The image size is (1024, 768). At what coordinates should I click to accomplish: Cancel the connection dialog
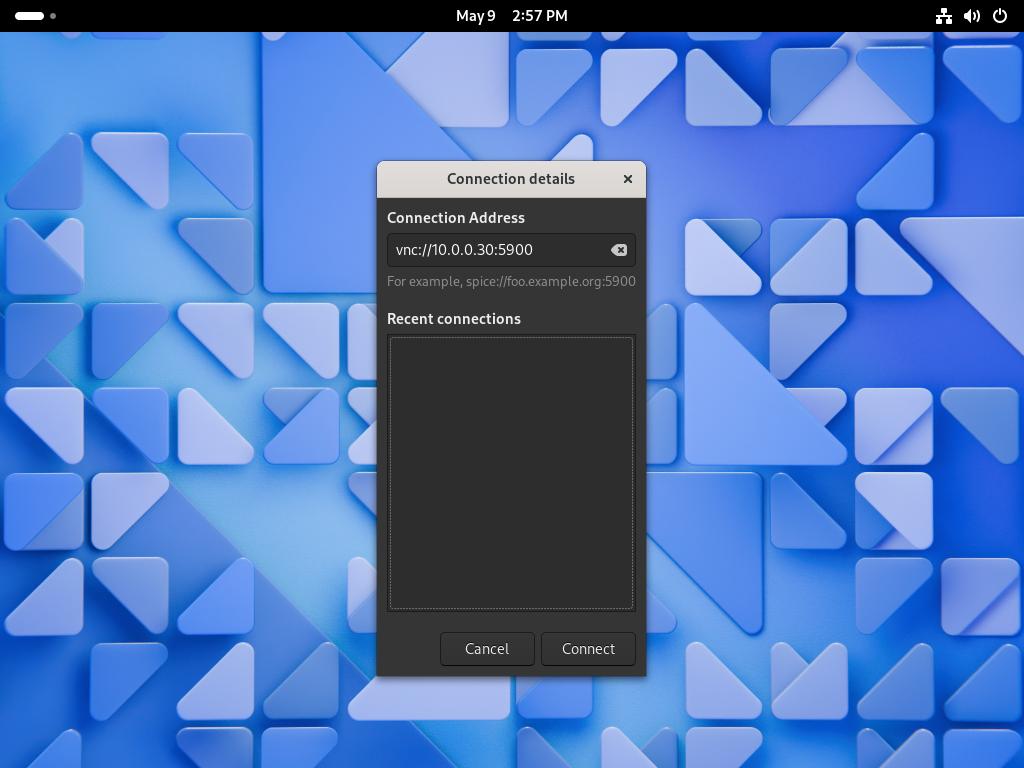click(x=487, y=648)
